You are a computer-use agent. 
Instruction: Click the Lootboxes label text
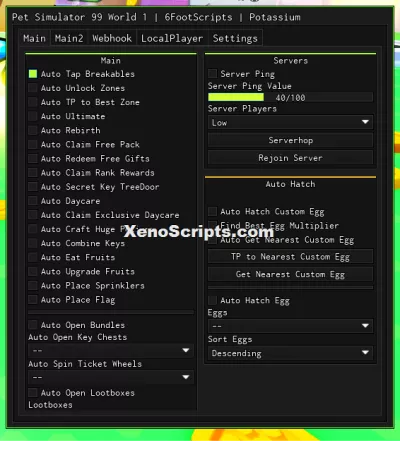pyautogui.click(x=50, y=405)
